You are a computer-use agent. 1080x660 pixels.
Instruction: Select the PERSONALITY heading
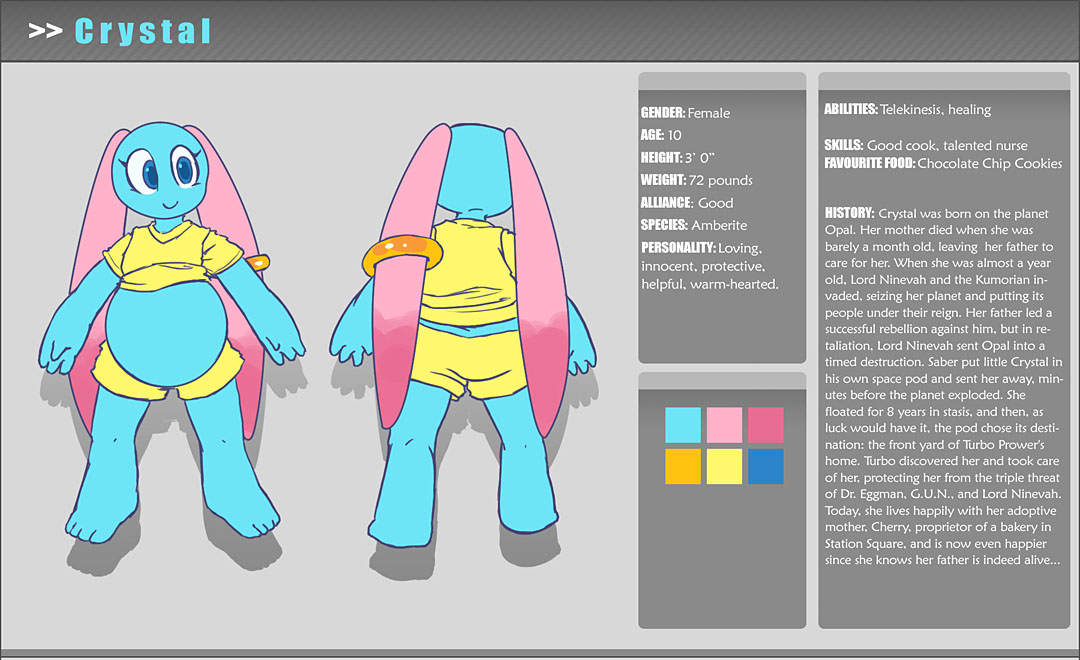[679, 248]
